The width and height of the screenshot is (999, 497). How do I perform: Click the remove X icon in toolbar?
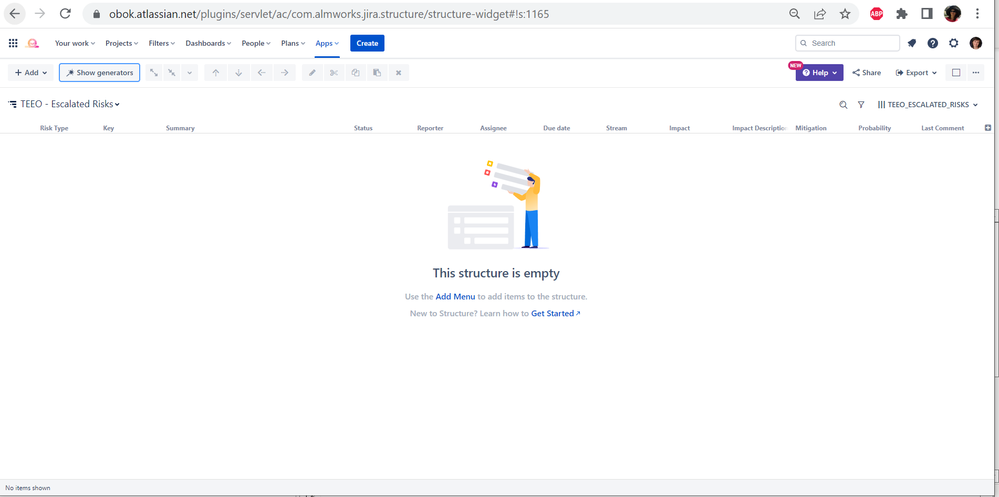[398, 73]
